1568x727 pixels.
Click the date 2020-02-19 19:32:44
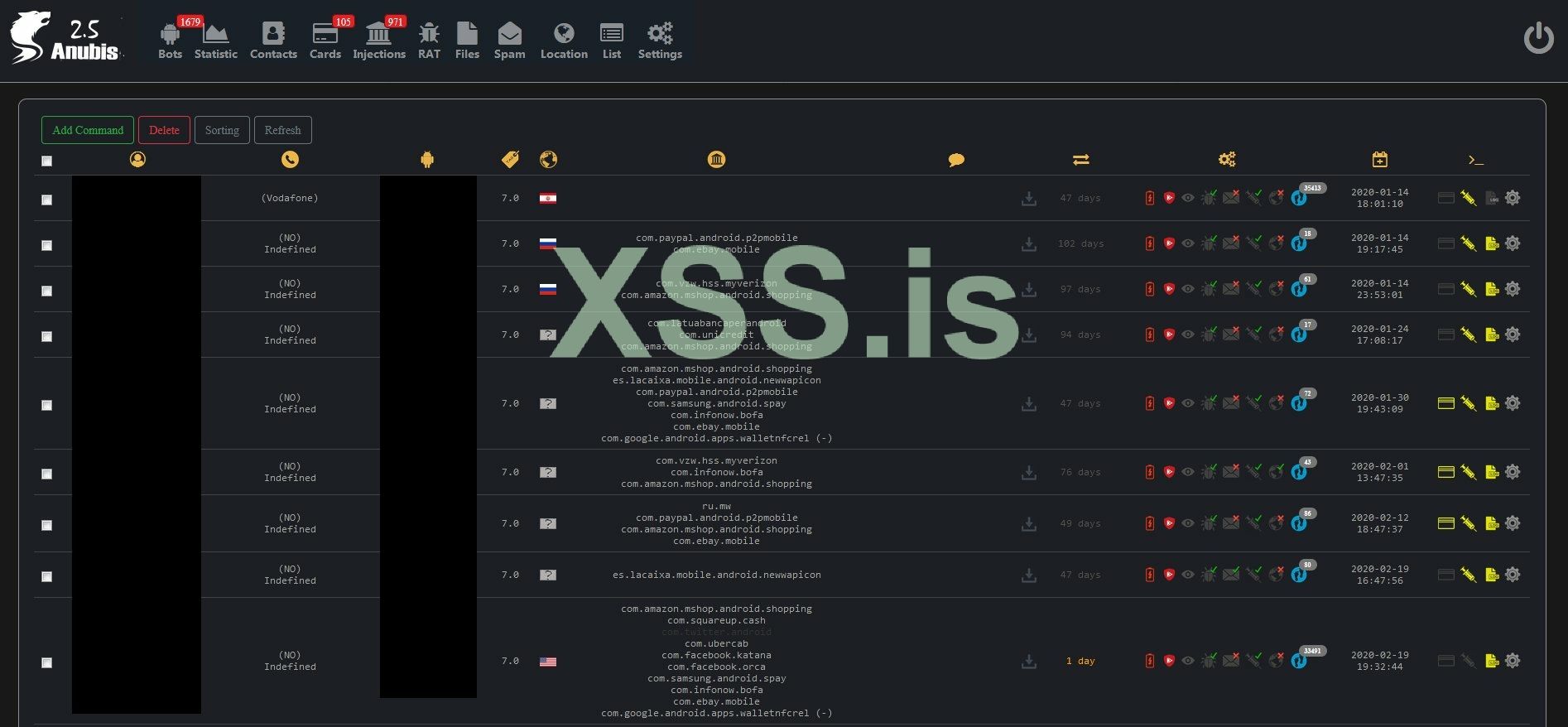(1380, 661)
